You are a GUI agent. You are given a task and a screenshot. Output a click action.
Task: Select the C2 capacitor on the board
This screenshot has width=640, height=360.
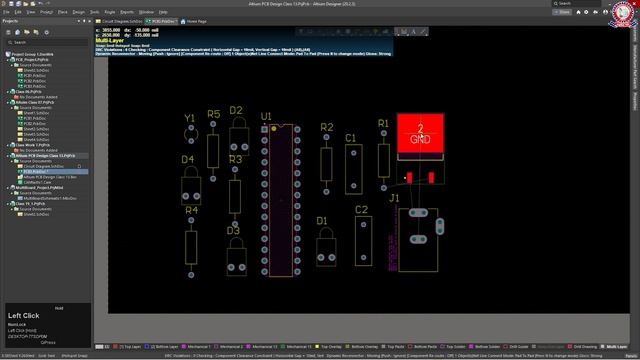(x=363, y=241)
